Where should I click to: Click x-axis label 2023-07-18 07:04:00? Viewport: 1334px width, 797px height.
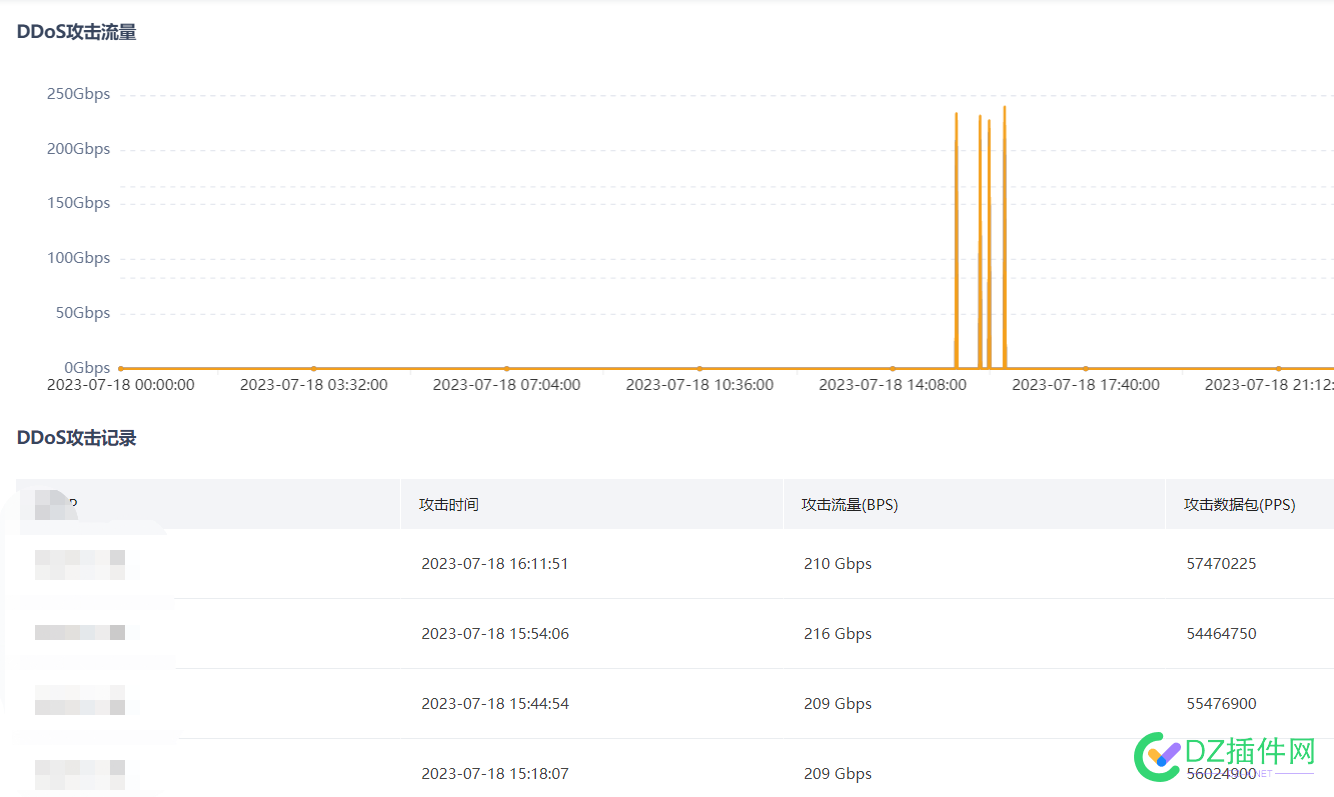pos(507,385)
